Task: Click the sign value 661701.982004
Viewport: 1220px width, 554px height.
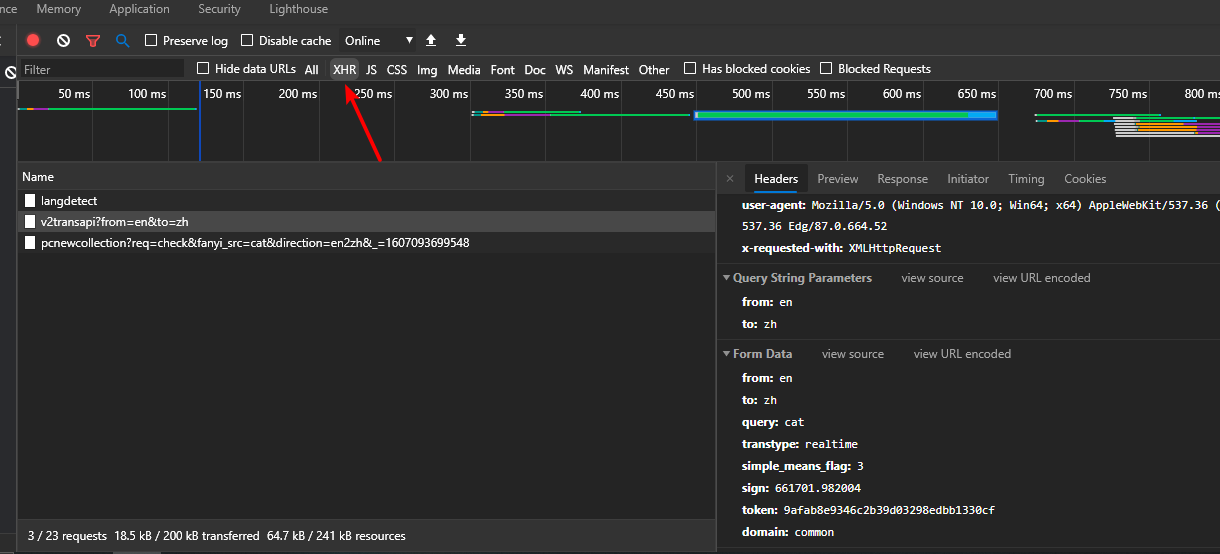Action: click(818, 488)
